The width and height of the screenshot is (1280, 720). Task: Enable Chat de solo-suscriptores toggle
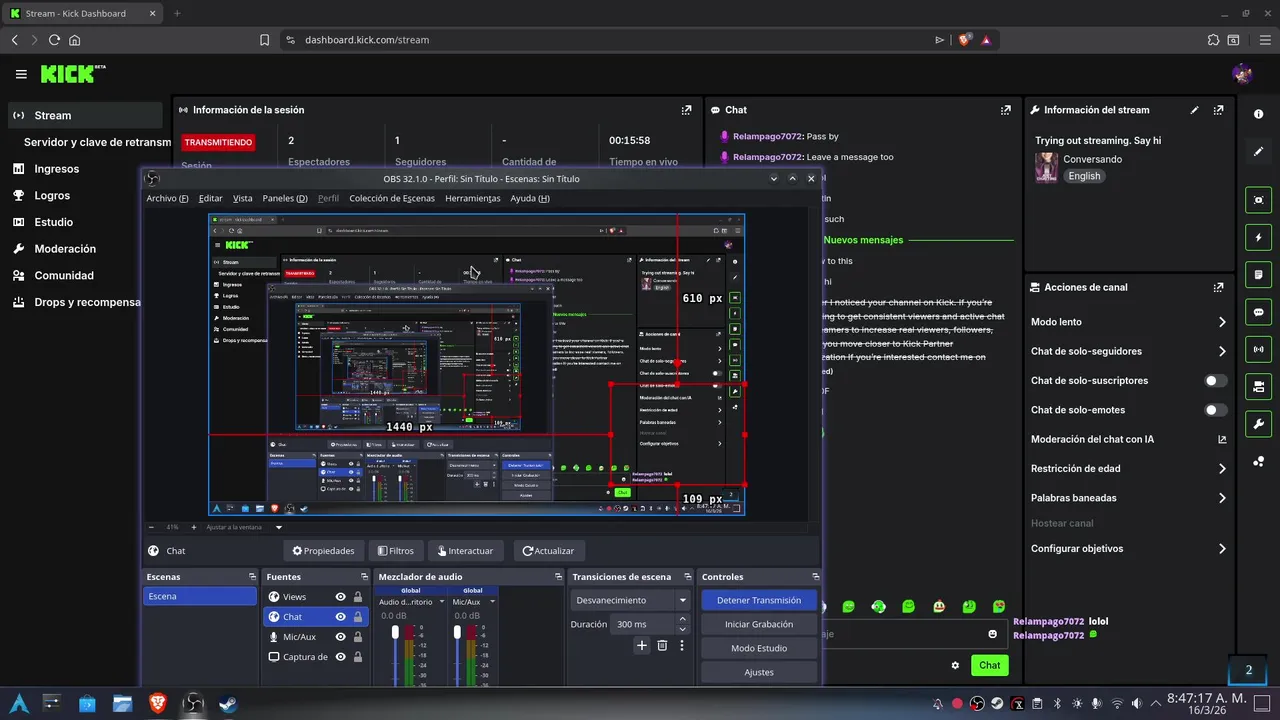(x=1215, y=381)
